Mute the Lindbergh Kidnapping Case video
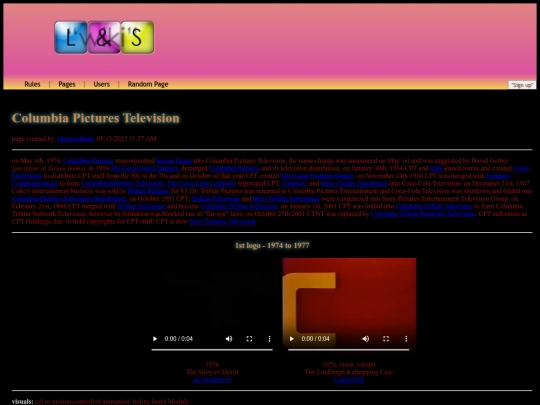The height and width of the screenshot is (405, 540). click(365, 339)
